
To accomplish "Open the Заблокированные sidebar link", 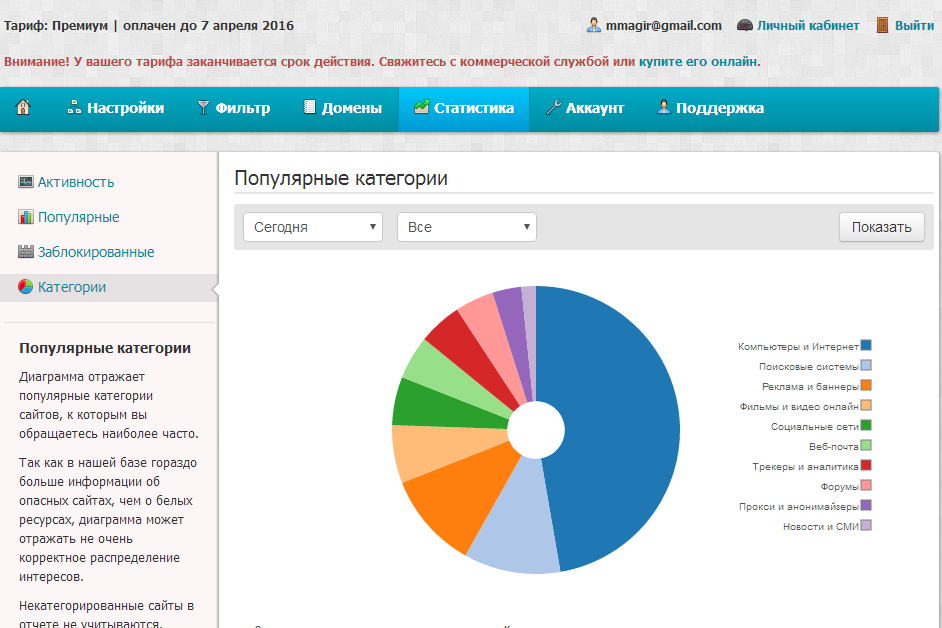I will coord(96,252).
